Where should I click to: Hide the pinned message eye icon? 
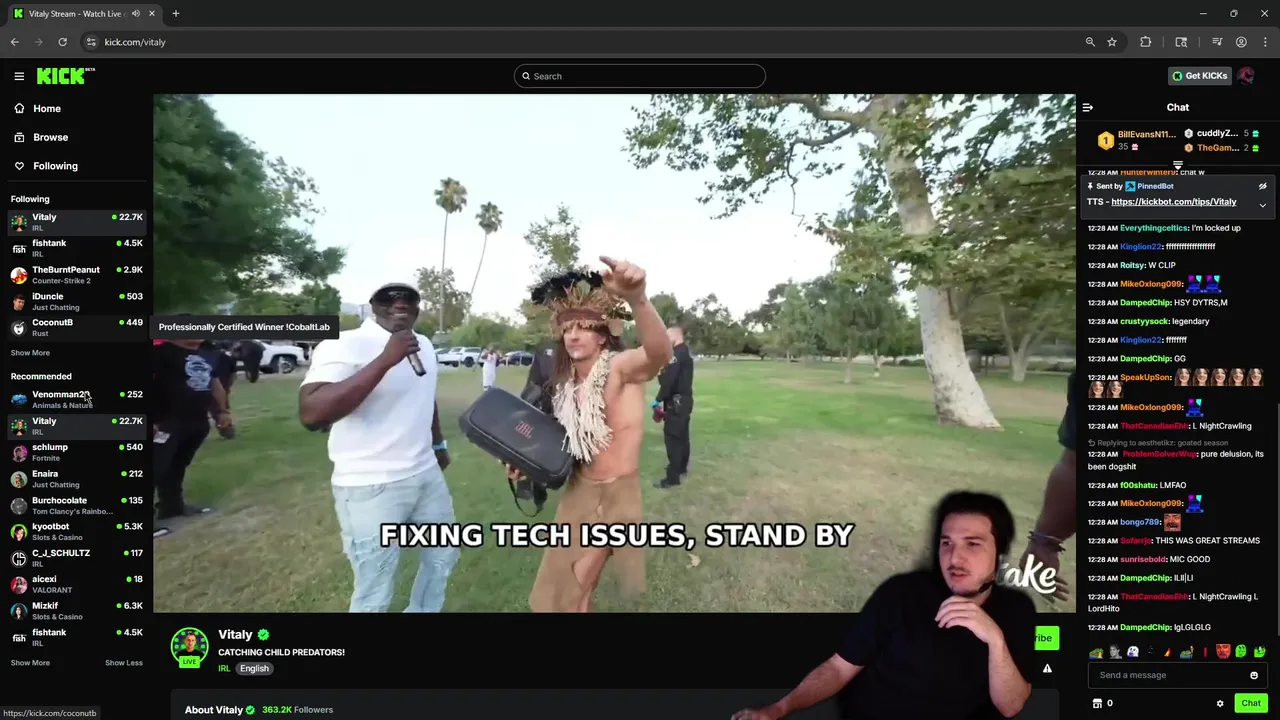coord(1262,186)
